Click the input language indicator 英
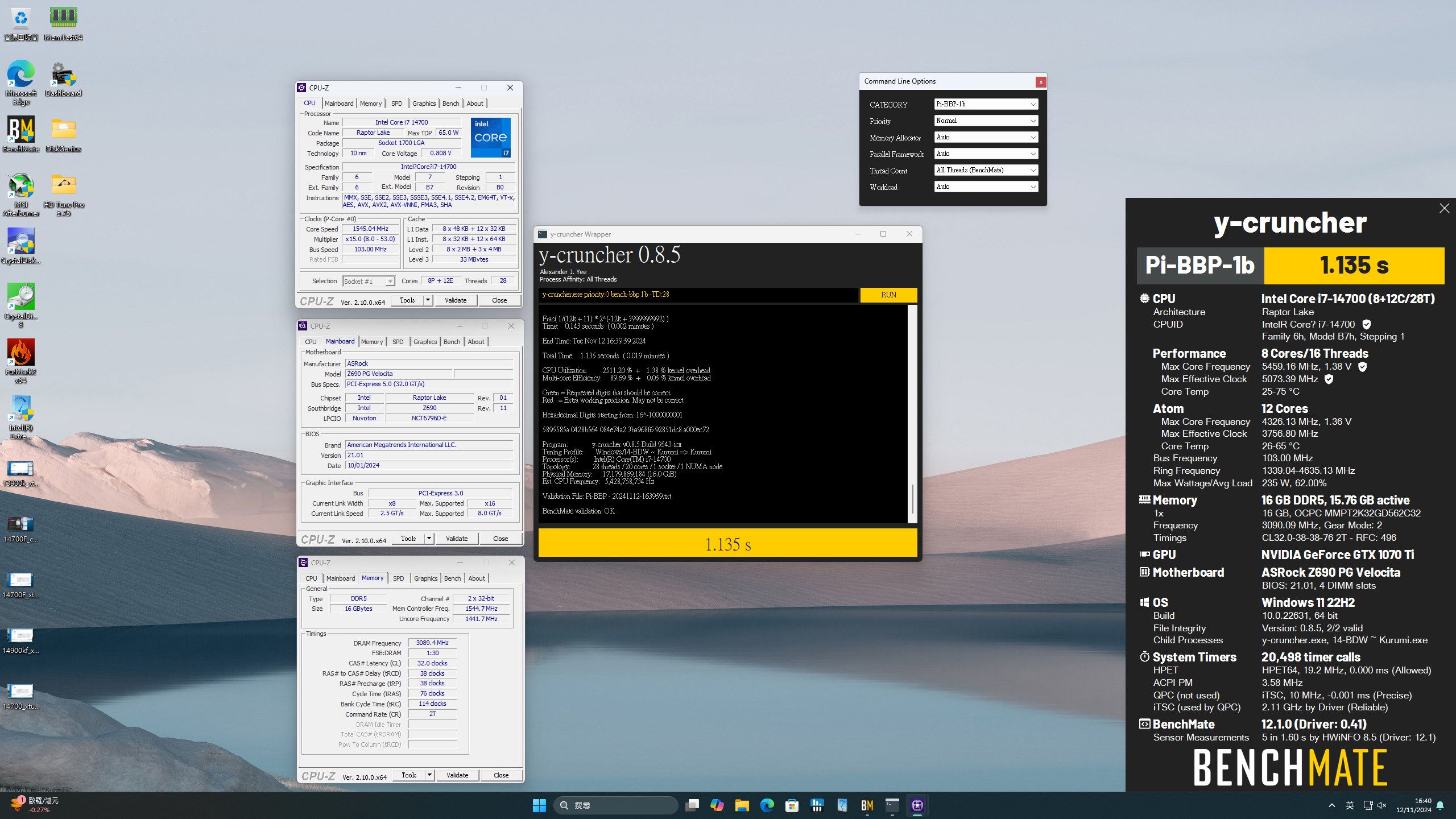The height and width of the screenshot is (819, 1456). (x=1350, y=805)
